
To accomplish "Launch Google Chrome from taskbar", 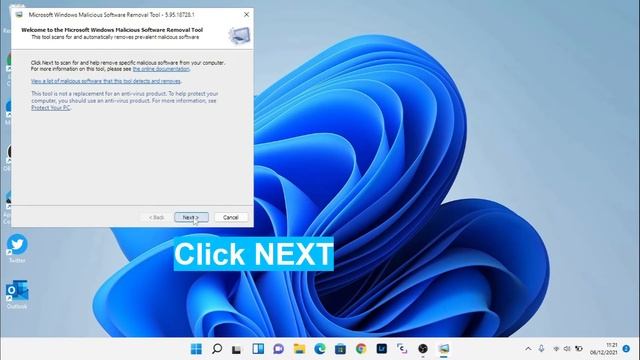I will point(361,349).
